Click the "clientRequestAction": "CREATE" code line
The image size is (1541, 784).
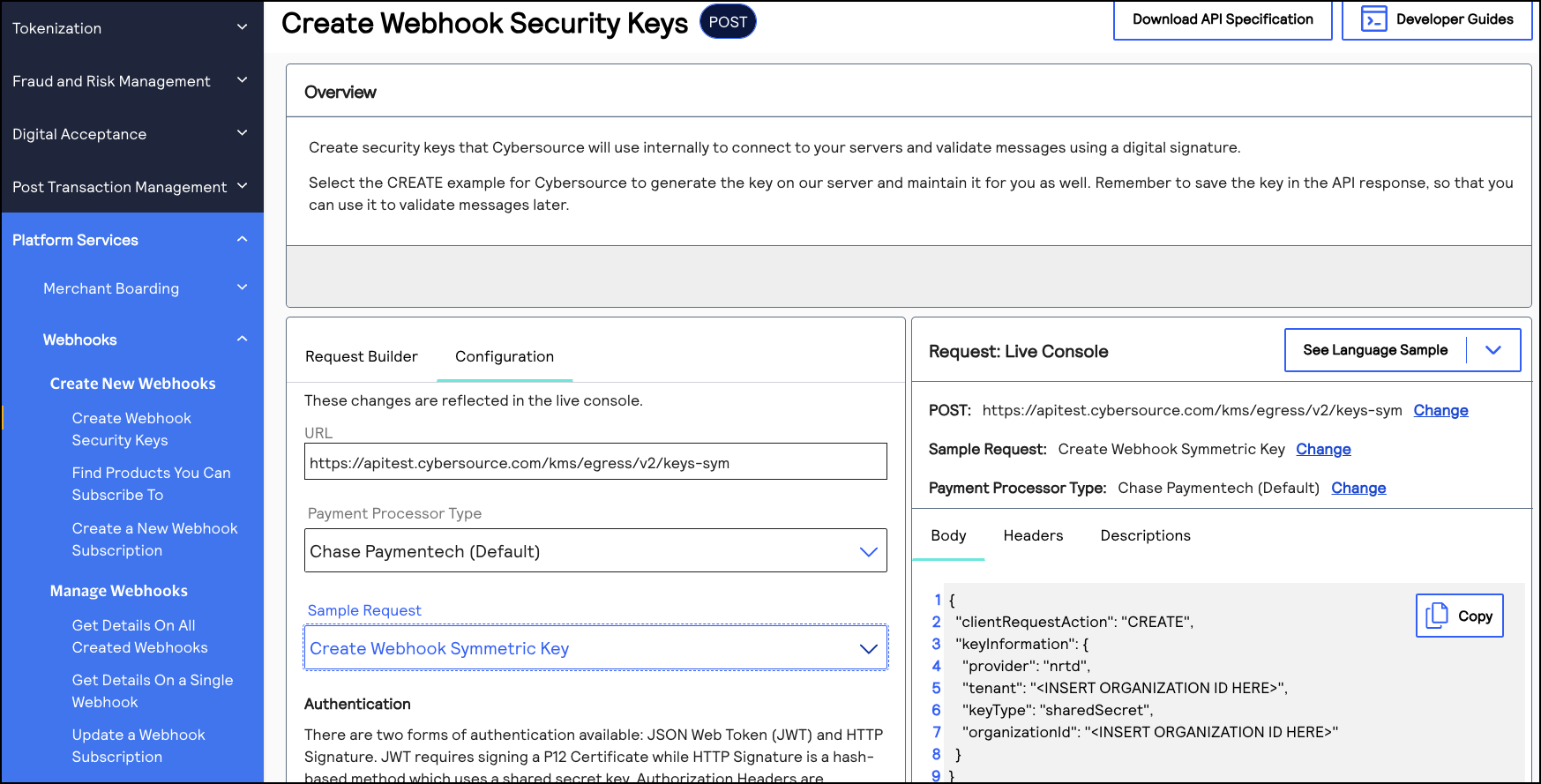coord(1074,622)
